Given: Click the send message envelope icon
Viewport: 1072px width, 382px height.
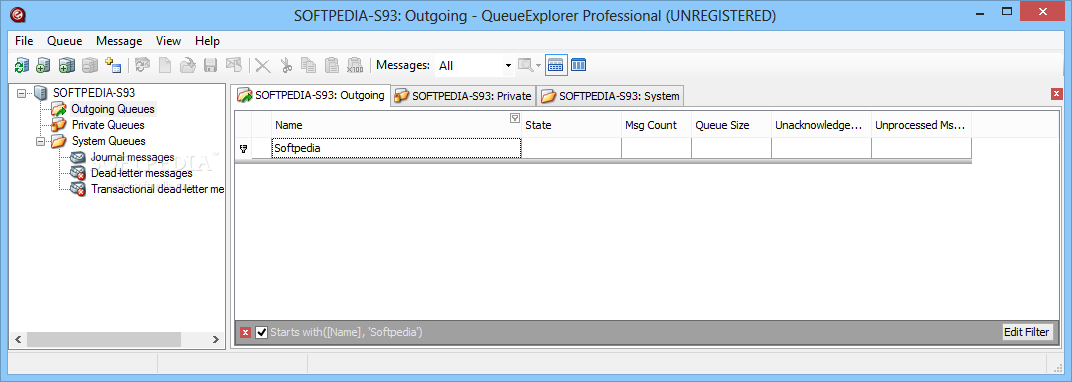Looking at the screenshot, I should pos(234,66).
